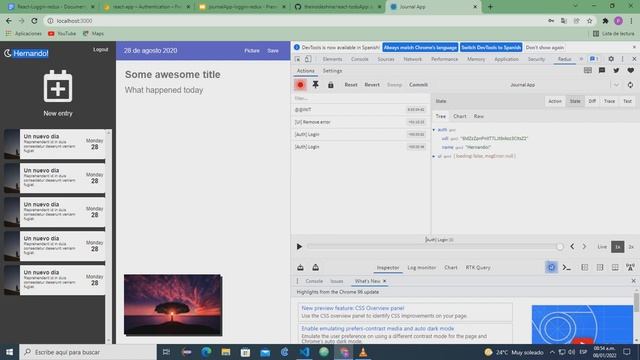Click the inspect element picker icon
The image size is (640, 360).
tap(298, 59)
